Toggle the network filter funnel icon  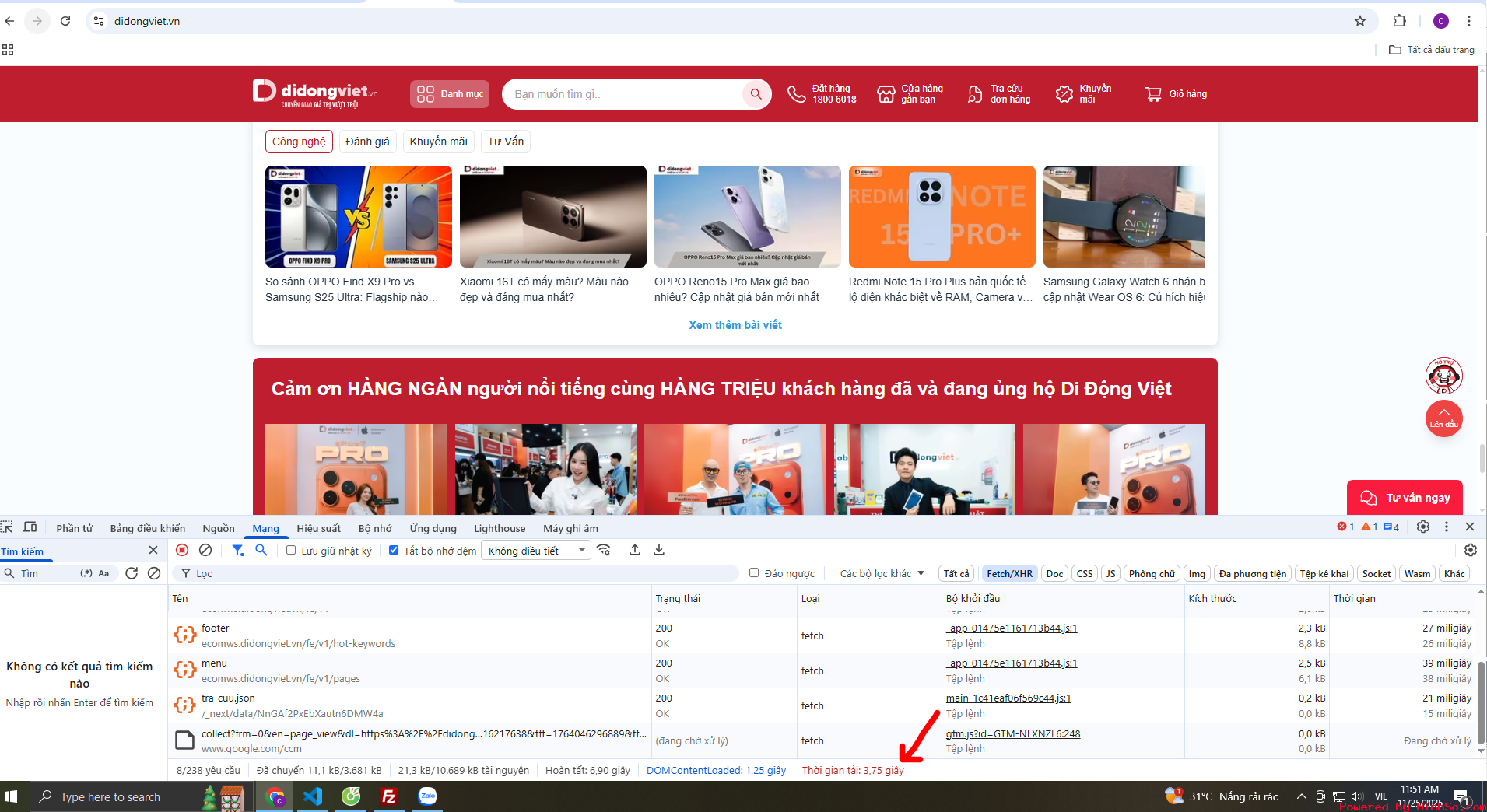pos(237,550)
